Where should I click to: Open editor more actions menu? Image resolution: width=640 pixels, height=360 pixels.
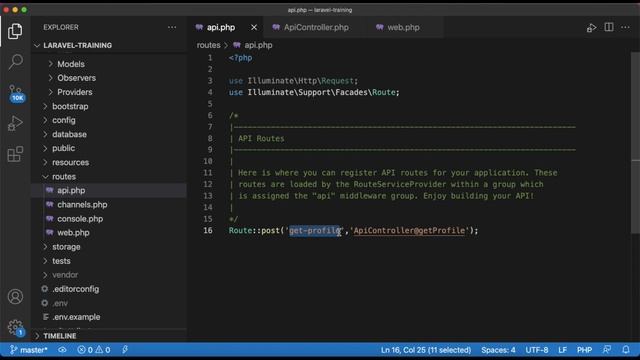click(x=625, y=27)
